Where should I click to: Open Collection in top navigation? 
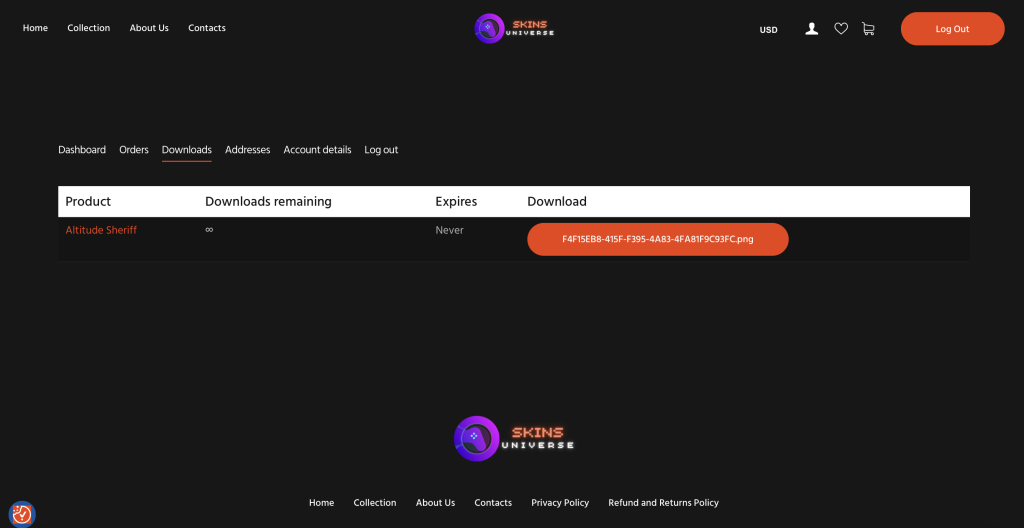click(89, 28)
